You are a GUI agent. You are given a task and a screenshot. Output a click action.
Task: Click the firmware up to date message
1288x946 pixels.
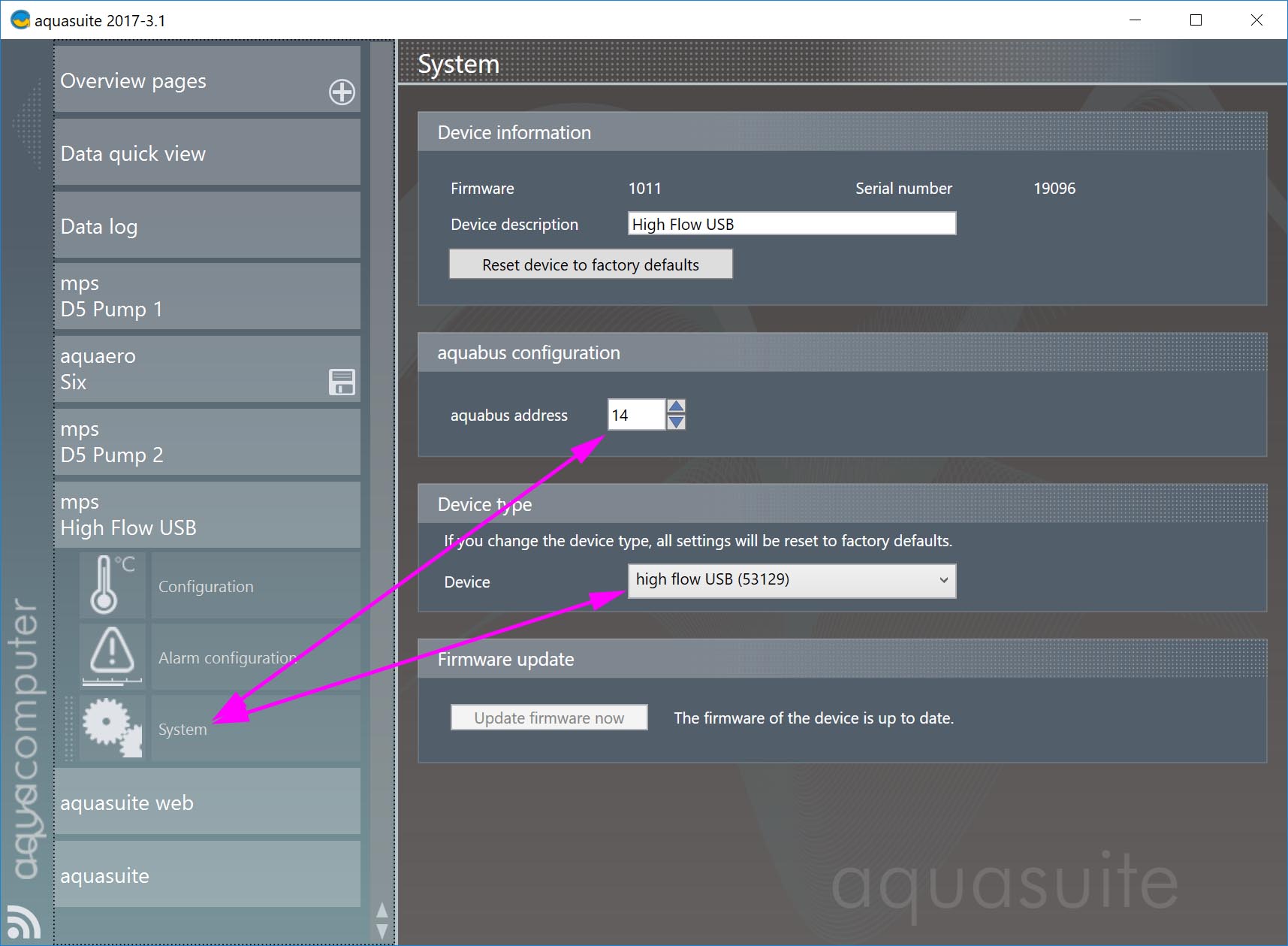pyautogui.click(x=813, y=718)
